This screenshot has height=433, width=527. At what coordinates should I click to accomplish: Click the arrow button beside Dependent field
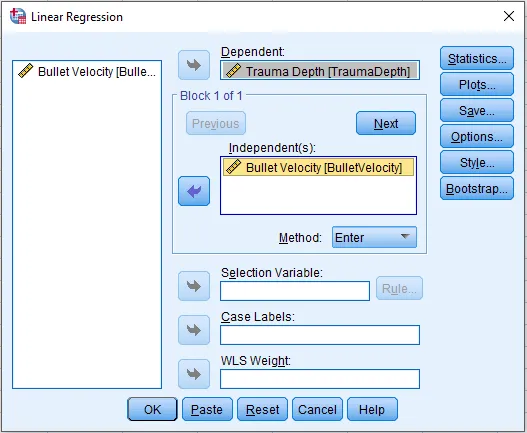(x=194, y=65)
